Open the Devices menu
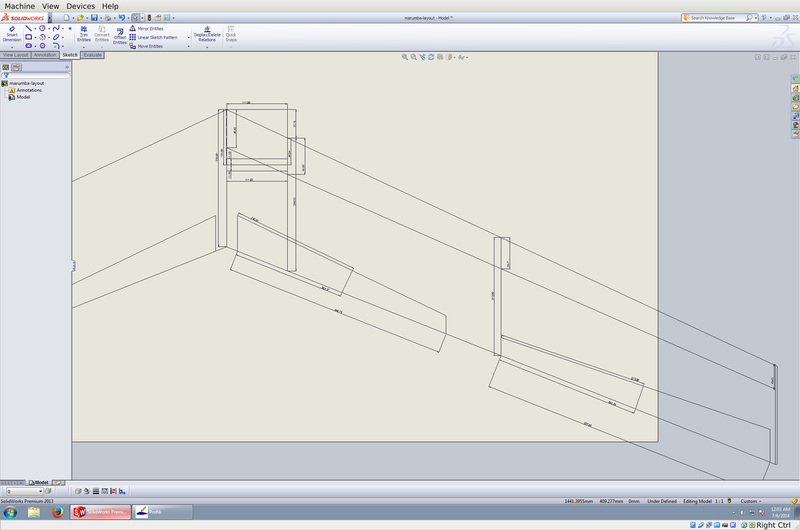This screenshot has width=800, height=530. pos(80,6)
